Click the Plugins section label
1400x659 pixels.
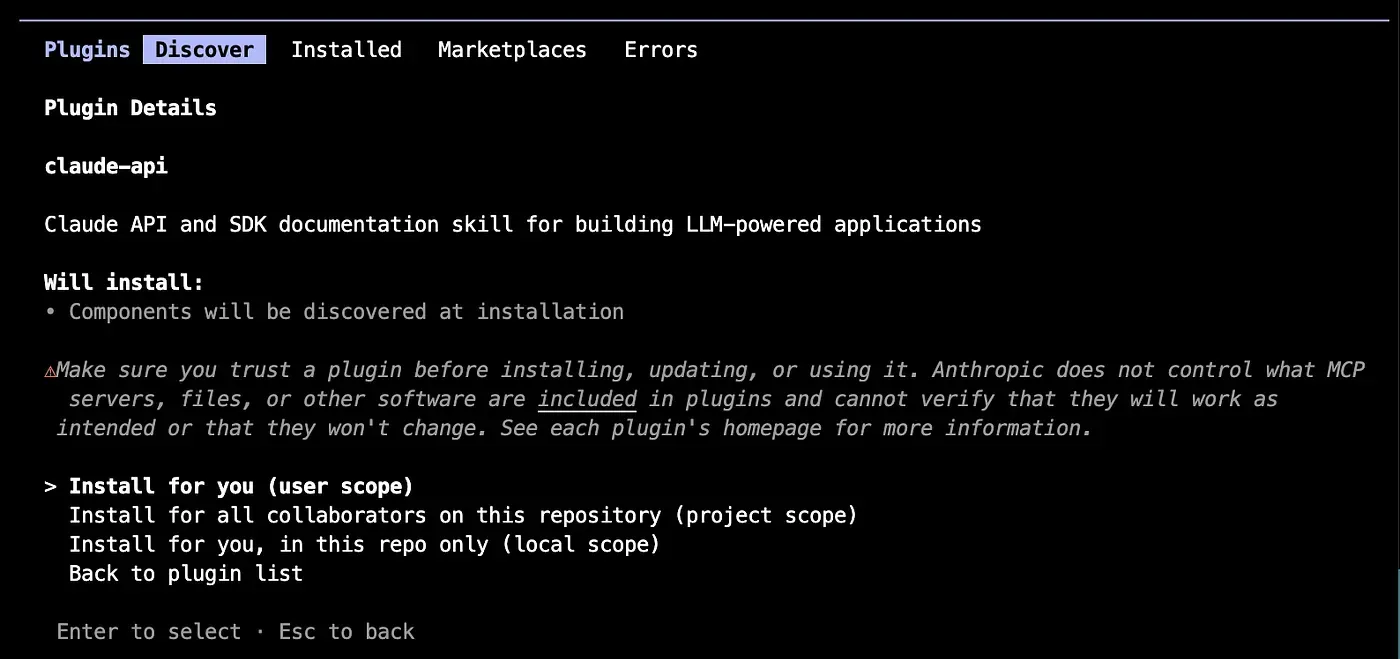point(87,50)
